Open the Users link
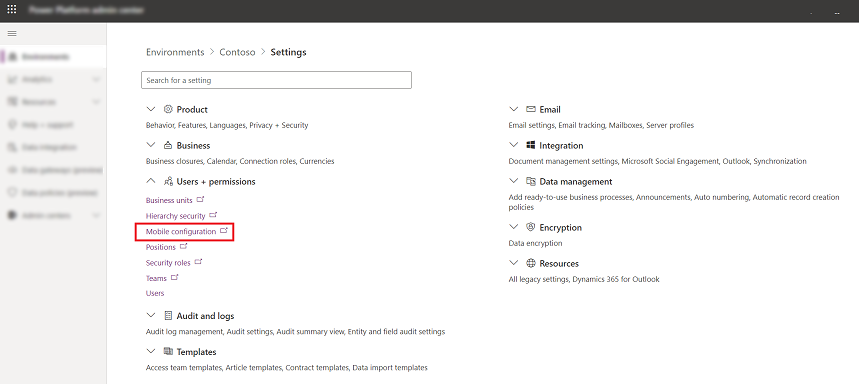859x384 pixels. pyautogui.click(x=155, y=293)
